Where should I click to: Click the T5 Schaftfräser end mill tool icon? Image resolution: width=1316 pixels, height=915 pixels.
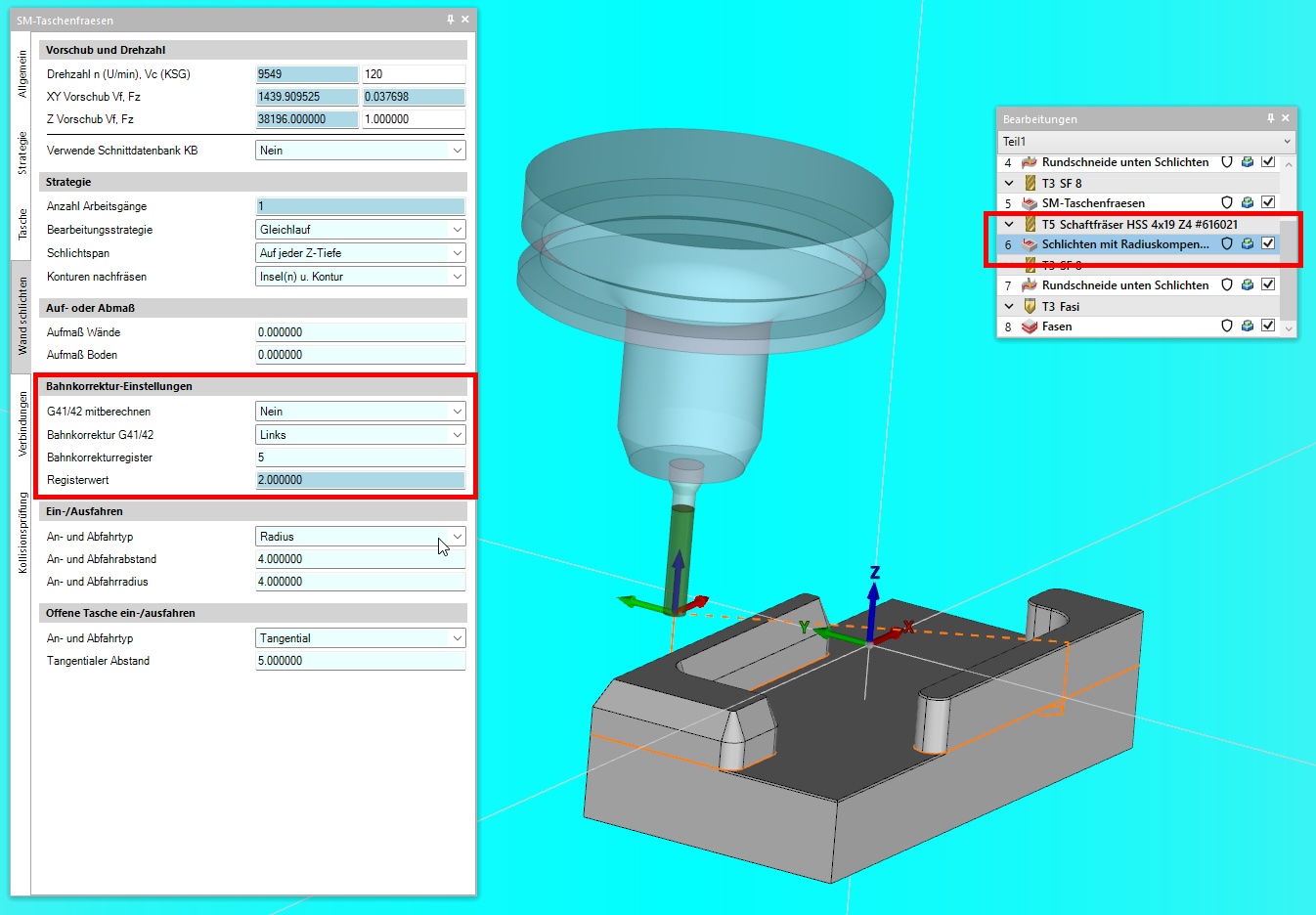1031,224
